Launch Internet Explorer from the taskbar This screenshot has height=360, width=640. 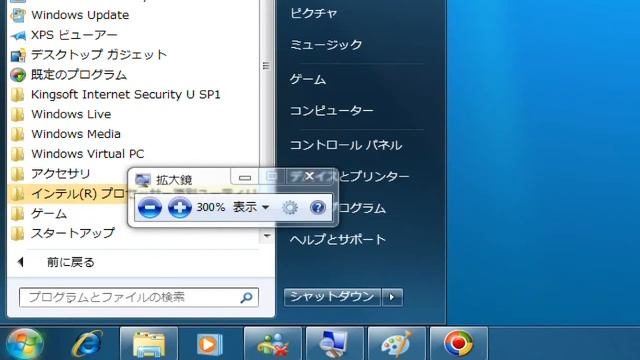(87, 344)
